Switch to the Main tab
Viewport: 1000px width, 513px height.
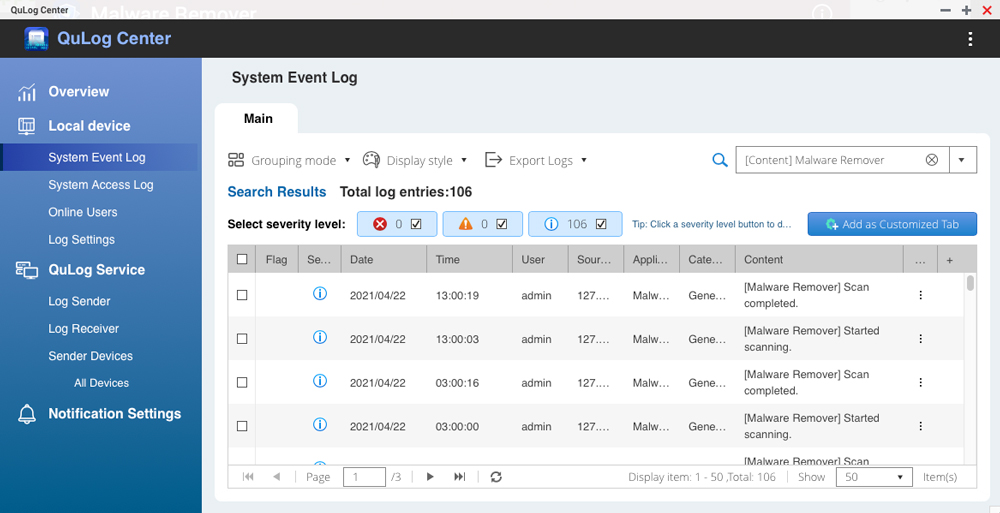(258, 119)
